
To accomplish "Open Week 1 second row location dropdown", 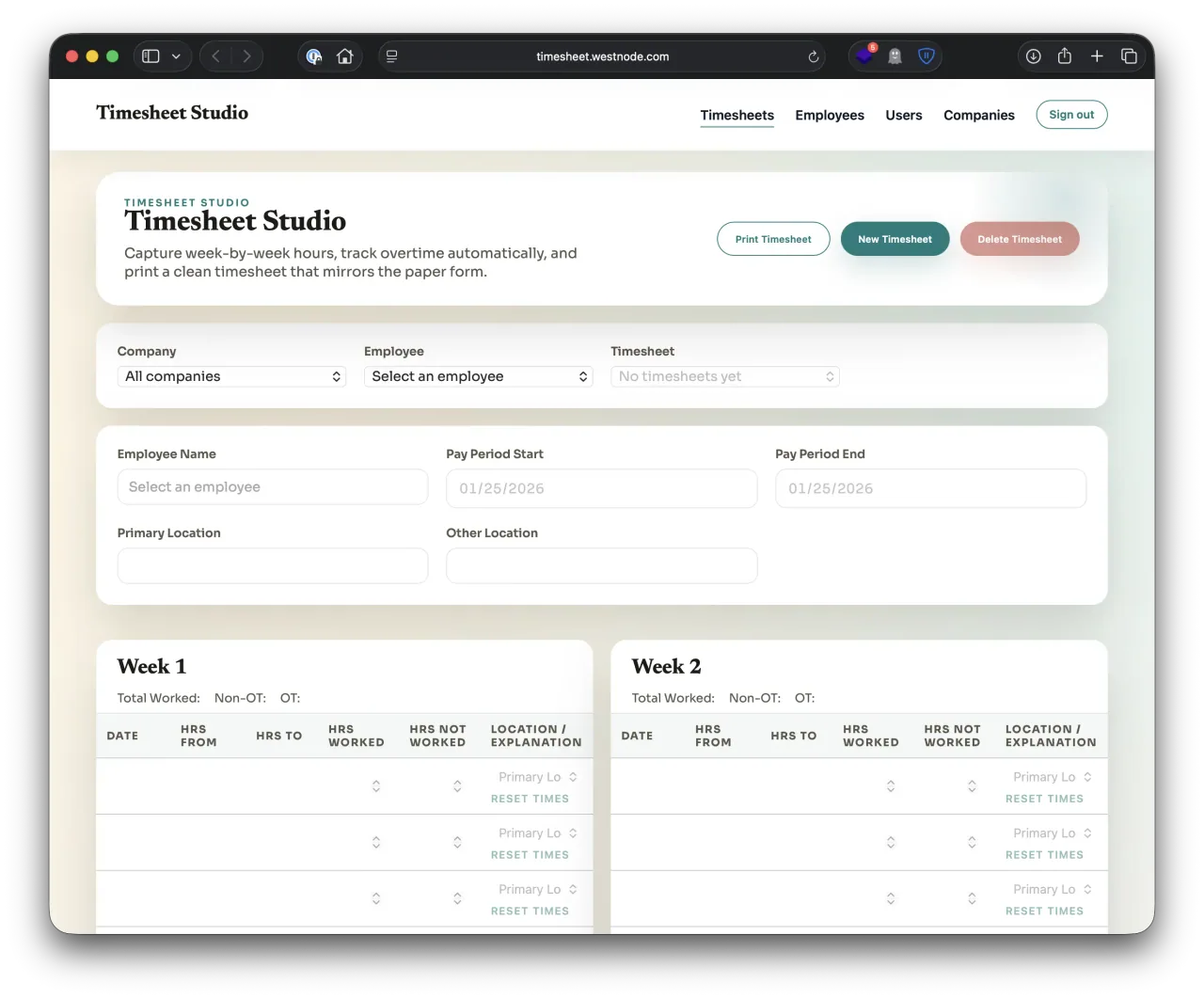I will pyautogui.click(x=536, y=833).
